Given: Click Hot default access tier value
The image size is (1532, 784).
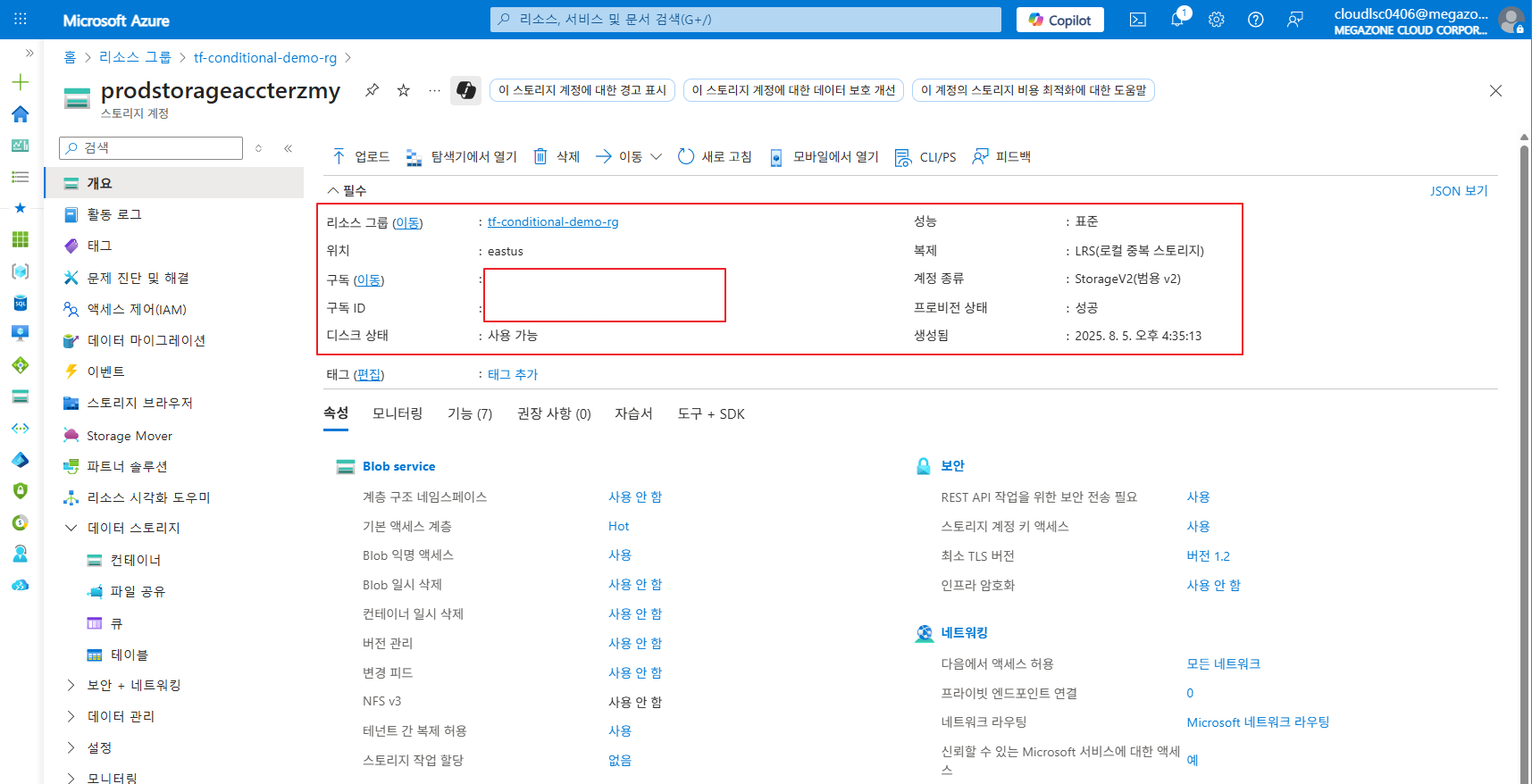Looking at the screenshot, I should click(618, 526).
